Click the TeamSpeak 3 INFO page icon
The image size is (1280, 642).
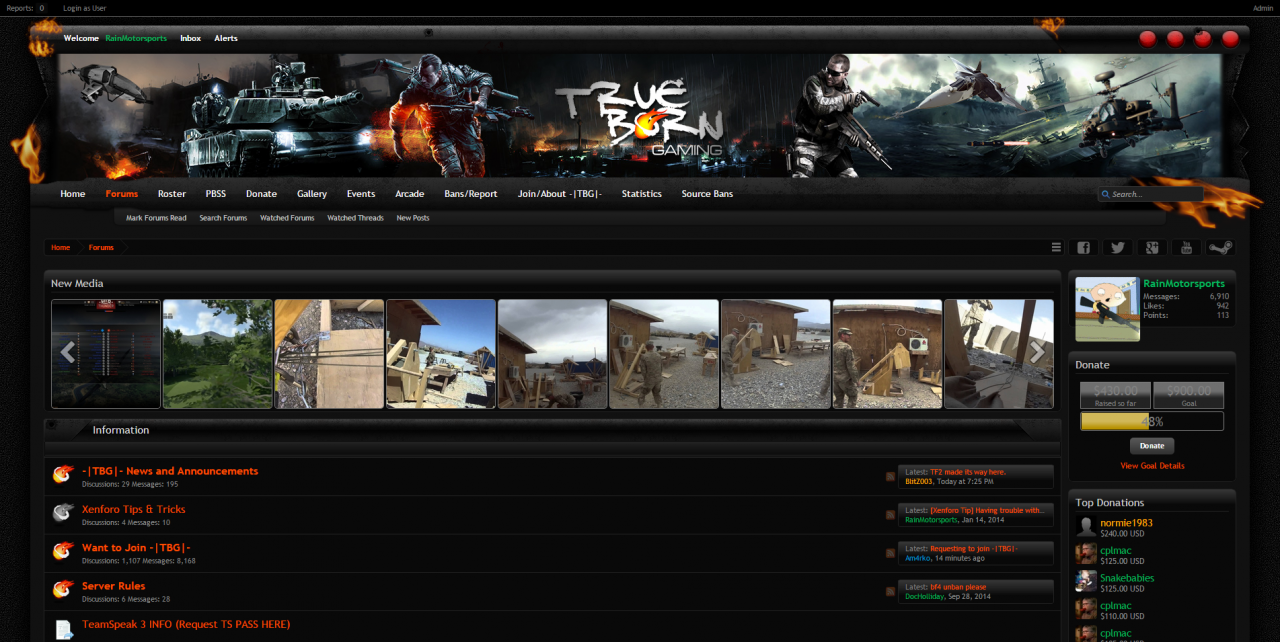[x=63, y=629]
